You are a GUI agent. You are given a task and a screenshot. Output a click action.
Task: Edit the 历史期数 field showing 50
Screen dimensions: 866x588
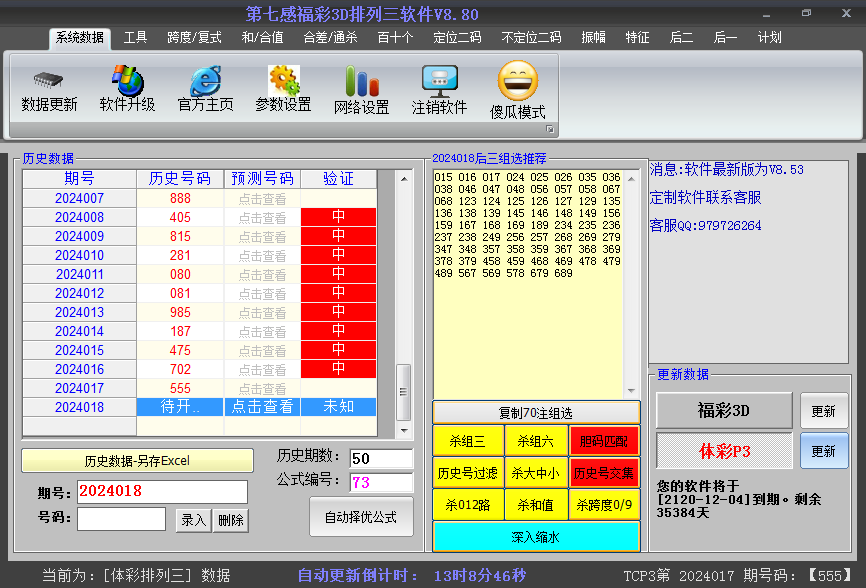pyautogui.click(x=382, y=458)
